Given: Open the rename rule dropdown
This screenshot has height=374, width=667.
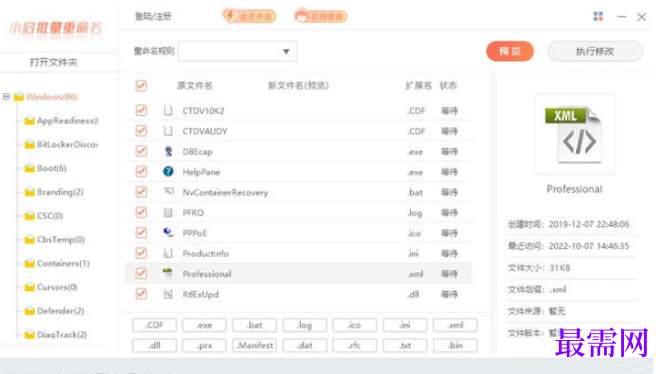Looking at the screenshot, I should [x=238, y=51].
